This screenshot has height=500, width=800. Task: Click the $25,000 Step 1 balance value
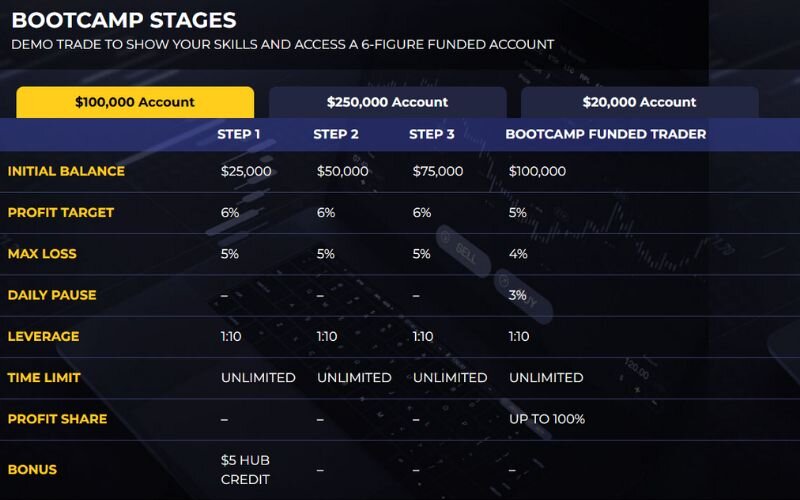(x=246, y=171)
